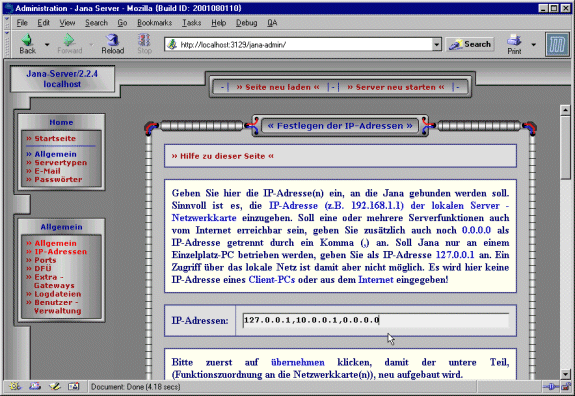The image size is (575, 396).
Task: Open DFÜ in the side panel
Action: coord(39,268)
